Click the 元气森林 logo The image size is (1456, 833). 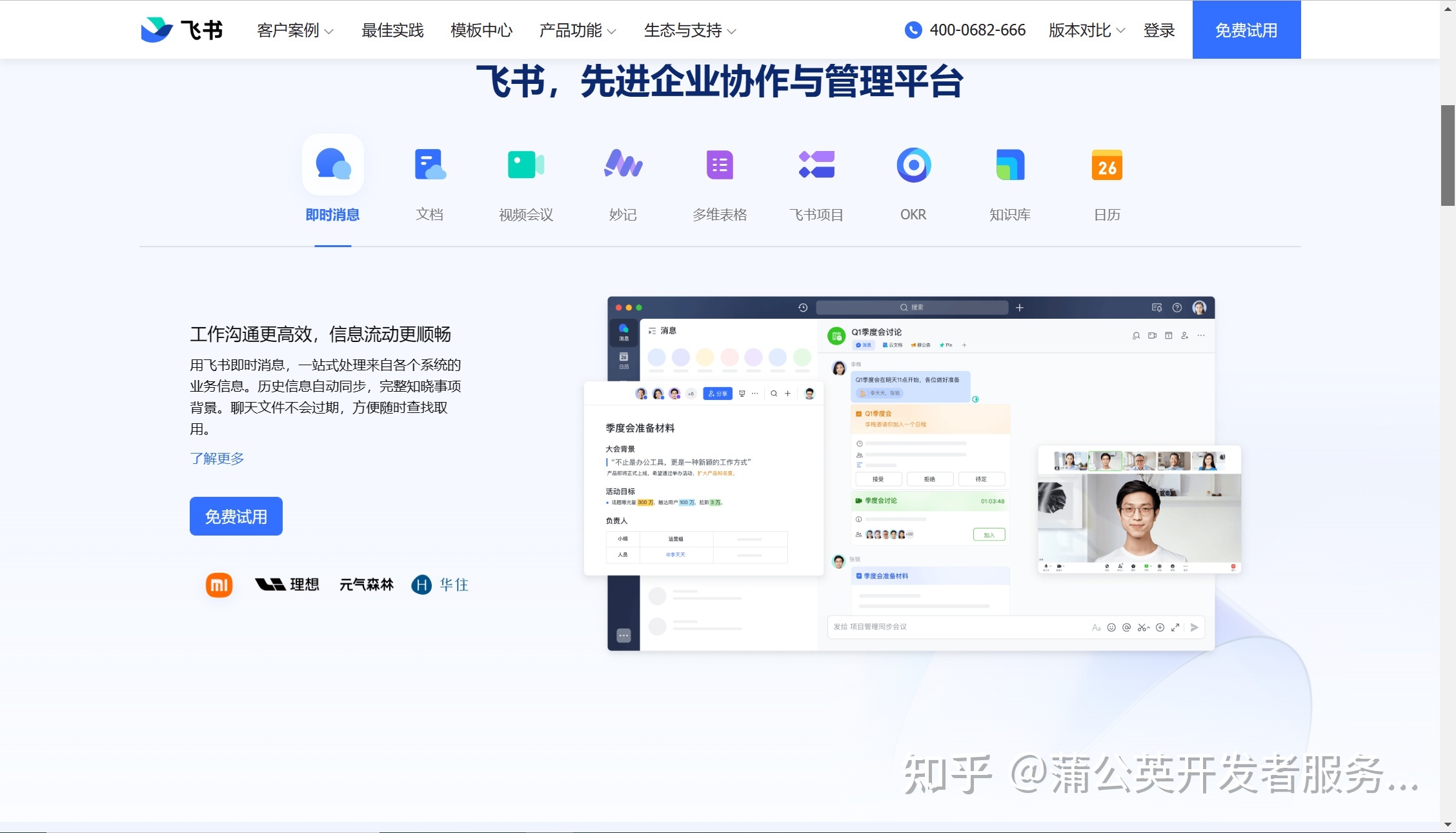366,585
